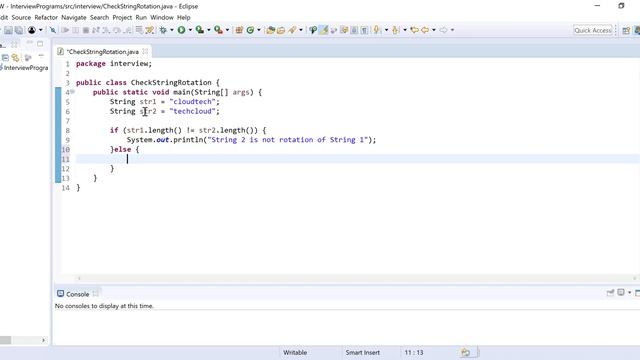Toggle Show Whitespace Characters icon
640x360 pixels.
pyautogui.click(x=364, y=30)
